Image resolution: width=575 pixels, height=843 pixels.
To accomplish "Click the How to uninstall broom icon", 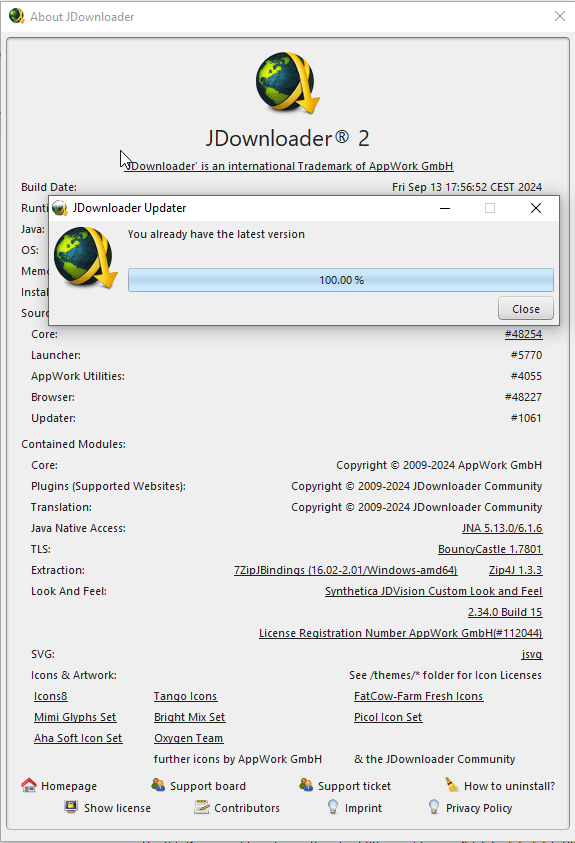I will pos(452,785).
